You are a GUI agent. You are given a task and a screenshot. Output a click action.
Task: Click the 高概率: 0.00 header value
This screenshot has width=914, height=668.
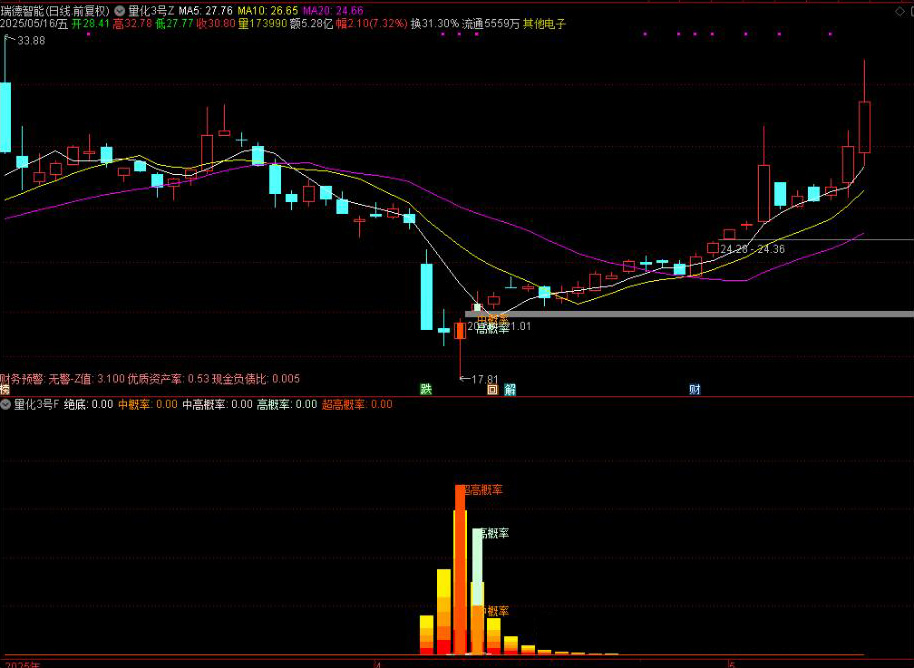(287, 404)
